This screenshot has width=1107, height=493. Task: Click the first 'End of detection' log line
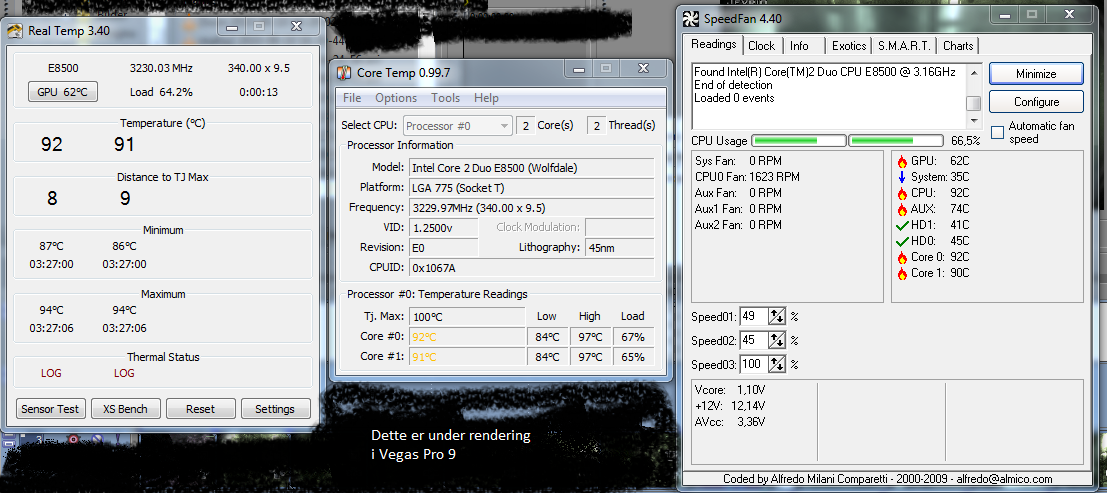click(733, 85)
